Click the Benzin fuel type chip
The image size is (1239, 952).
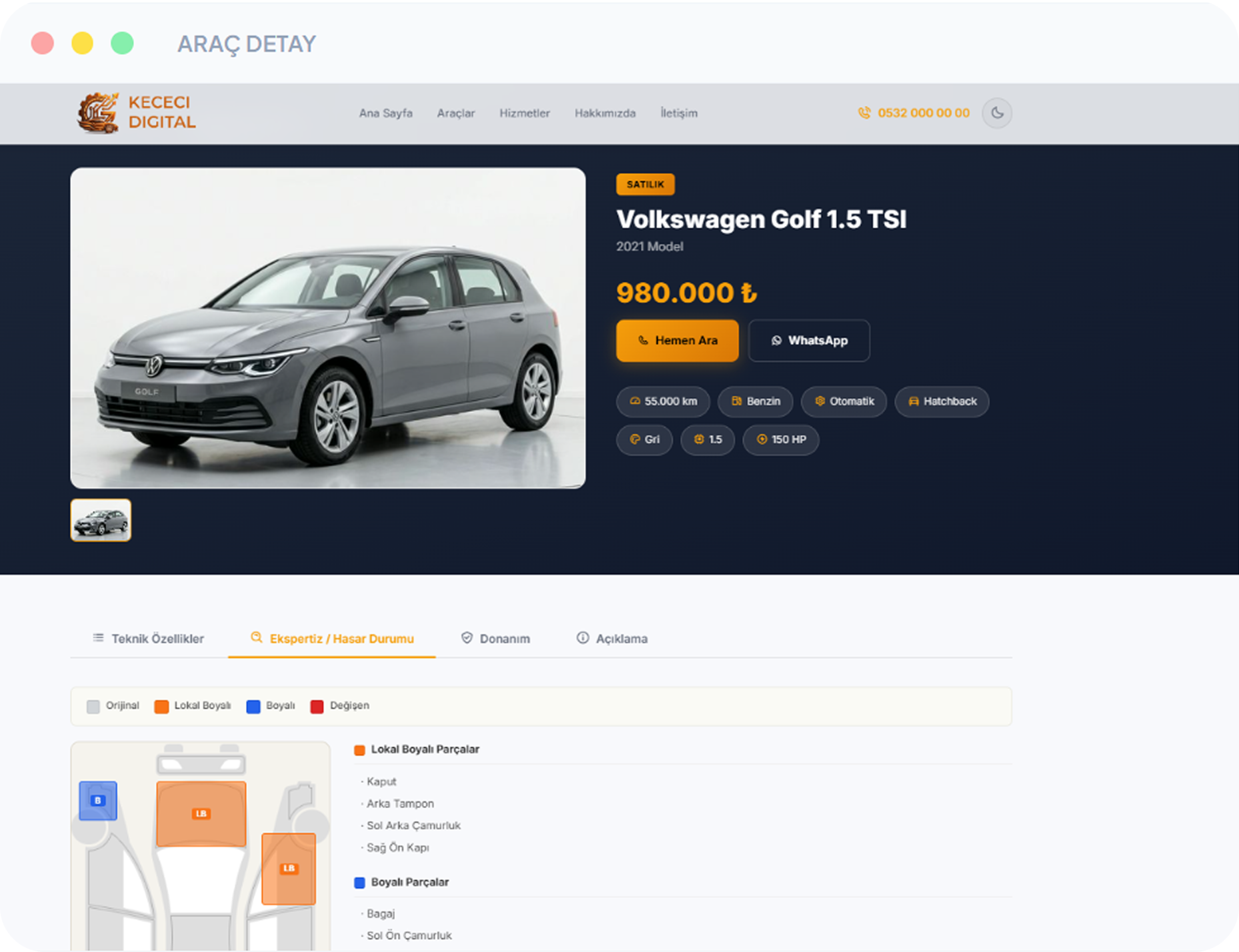point(755,401)
